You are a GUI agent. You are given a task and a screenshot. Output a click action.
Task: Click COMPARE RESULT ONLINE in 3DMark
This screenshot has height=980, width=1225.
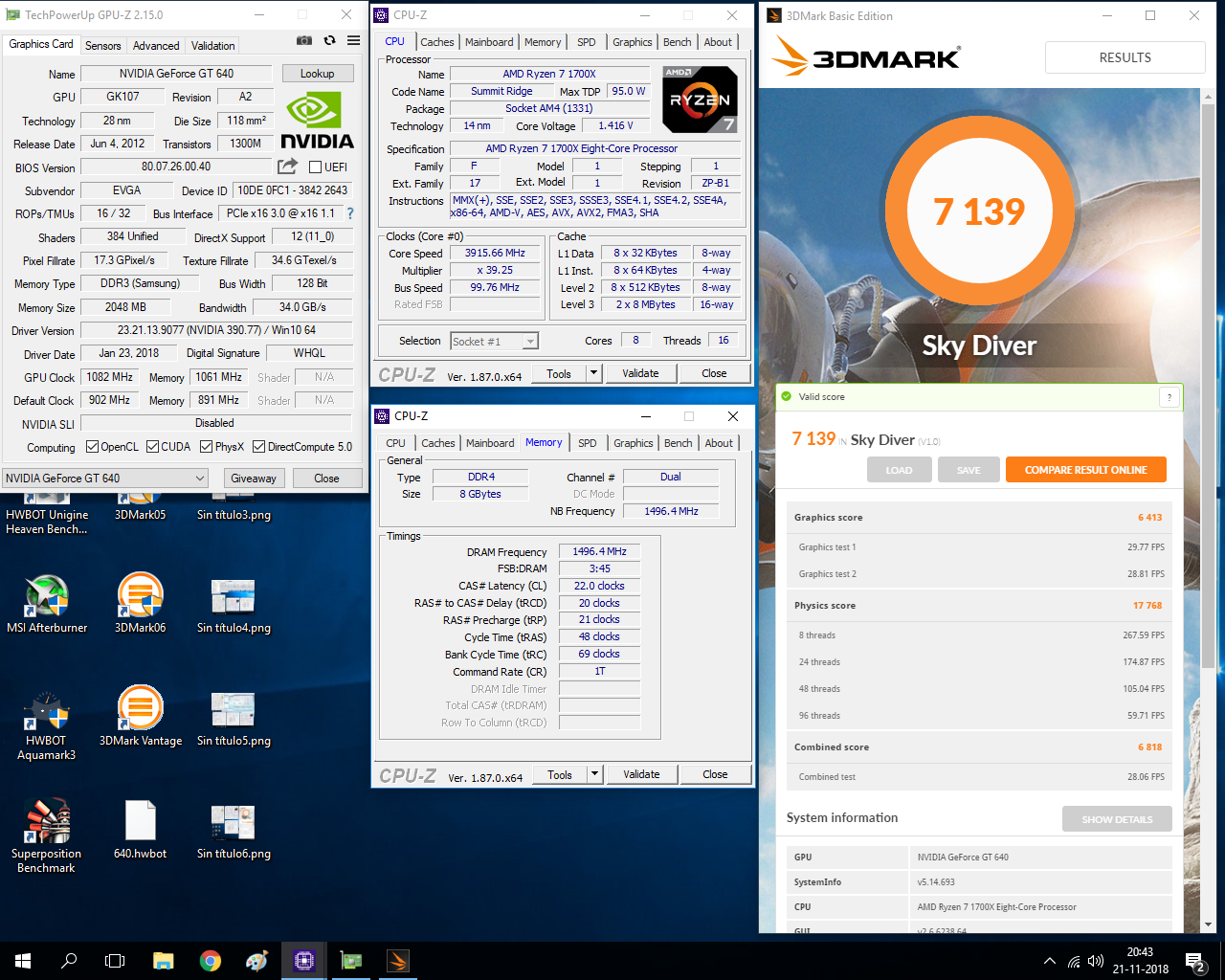pos(1086,470)
